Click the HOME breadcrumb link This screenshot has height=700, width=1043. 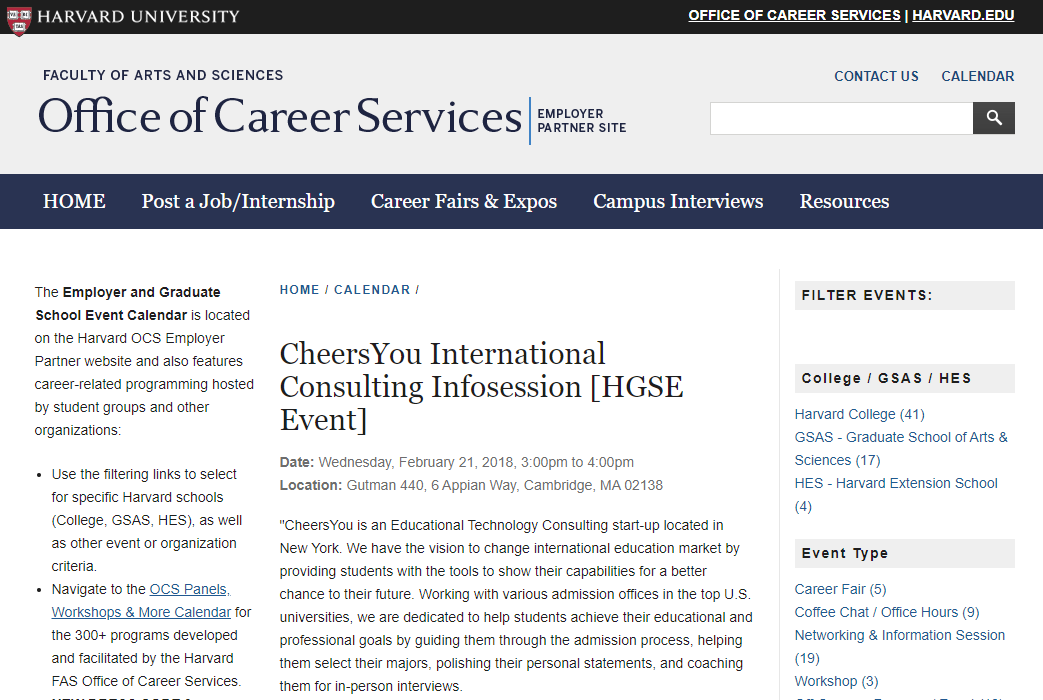(x=299, y=290)
